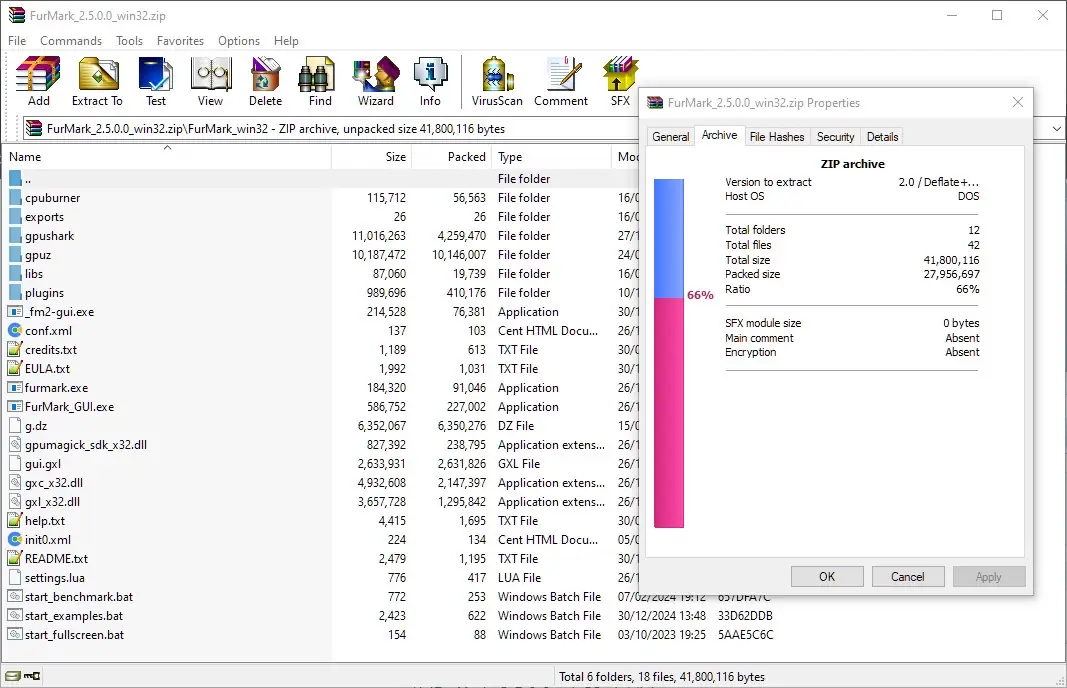1067x688 pixels.
Task: Switch to the General tab in Properties
Action: pyautogui.click(x=670, y=137)
